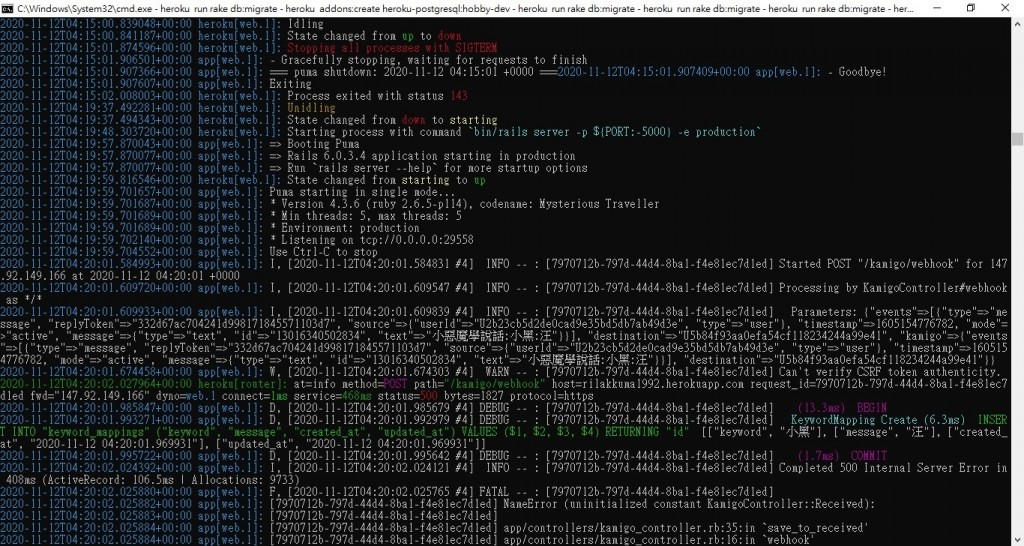Click the window title bar text

(466, 8)
